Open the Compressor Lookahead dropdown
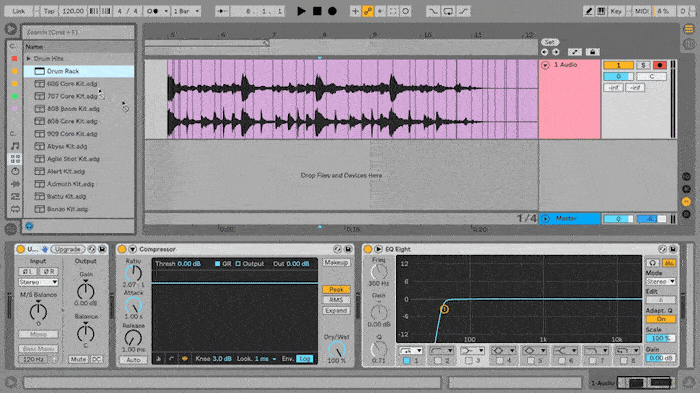 pos(266,359)
